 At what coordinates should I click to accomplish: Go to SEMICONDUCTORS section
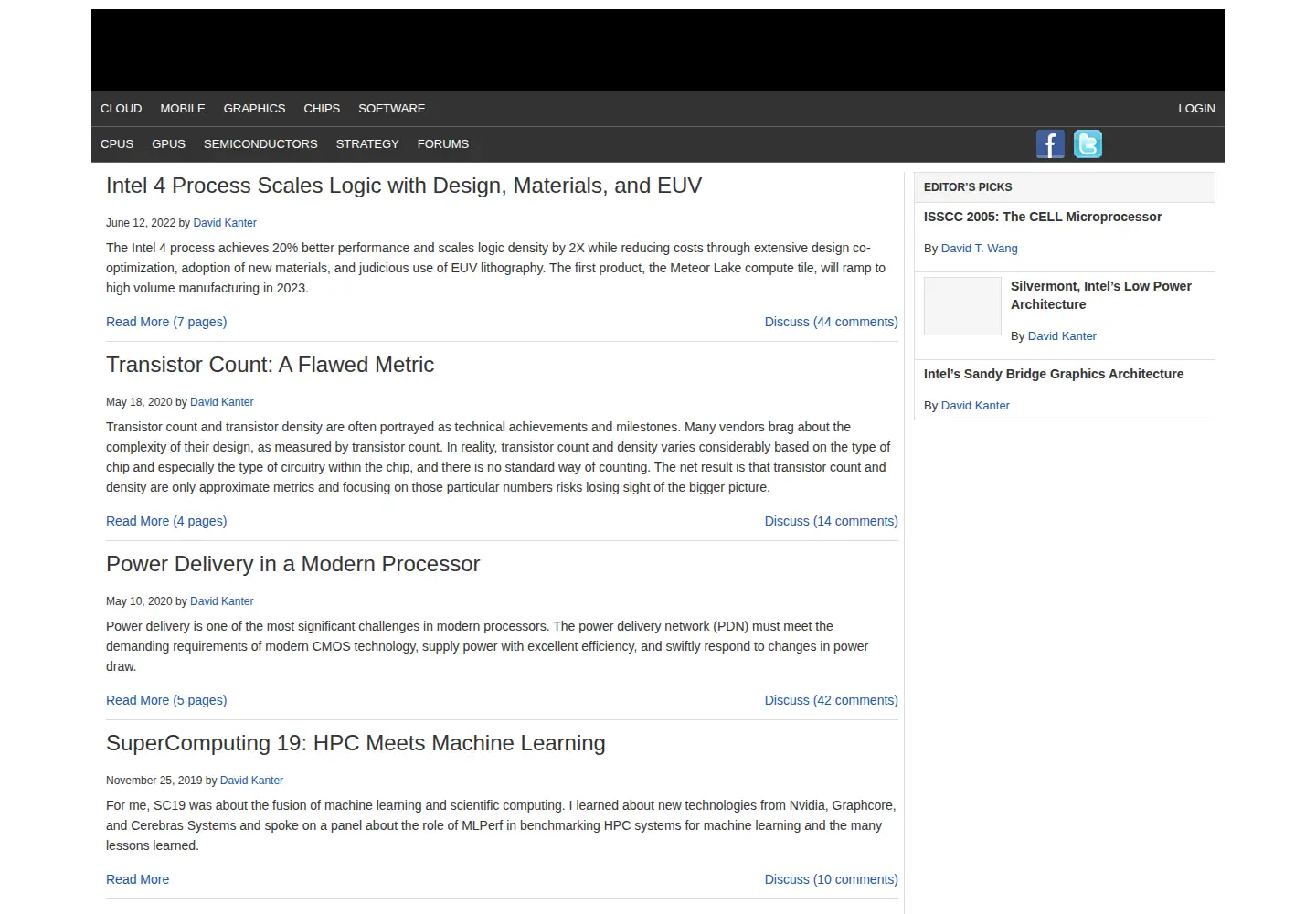coord(260,144)
